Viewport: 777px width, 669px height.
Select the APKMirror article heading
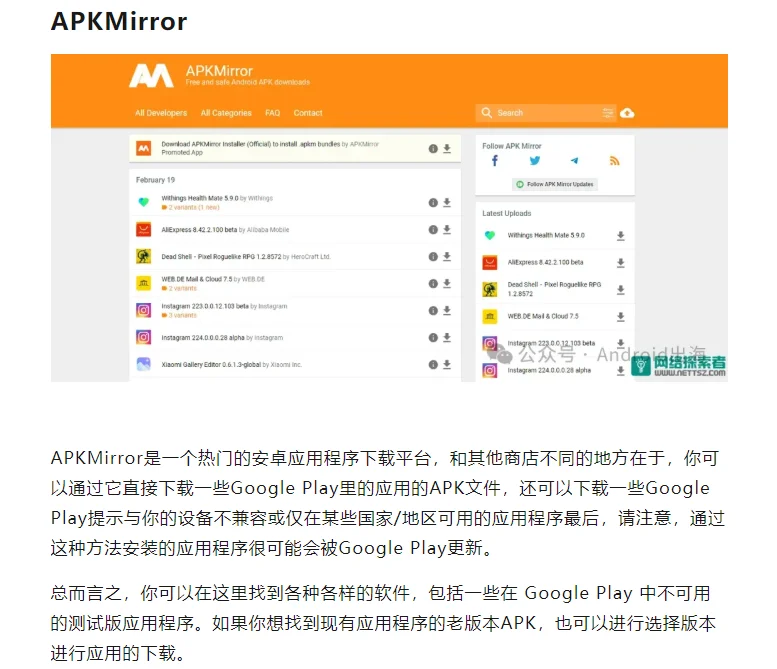[119, 21]
